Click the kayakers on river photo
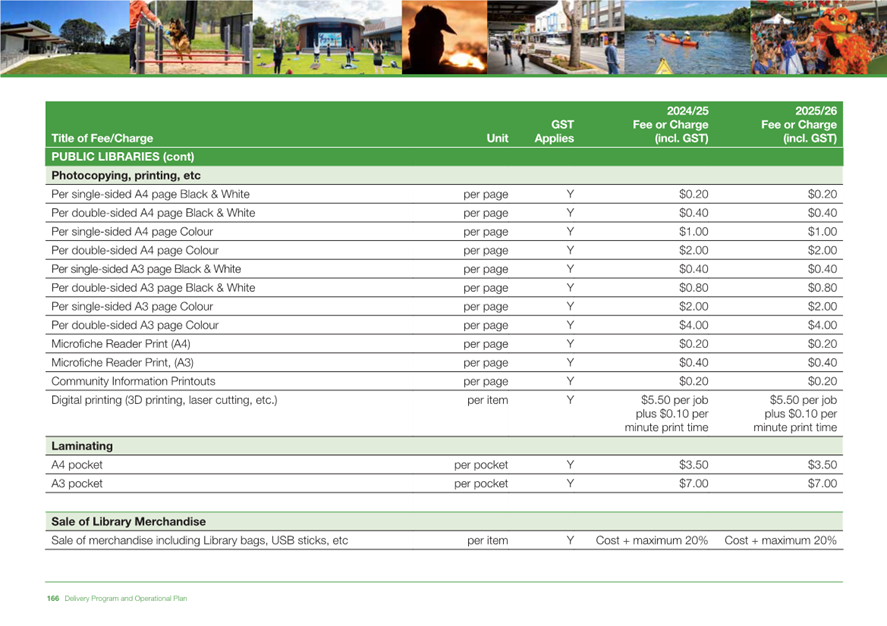Image resolution: width=887 pixels, height=626 pixels. [686, 38]
